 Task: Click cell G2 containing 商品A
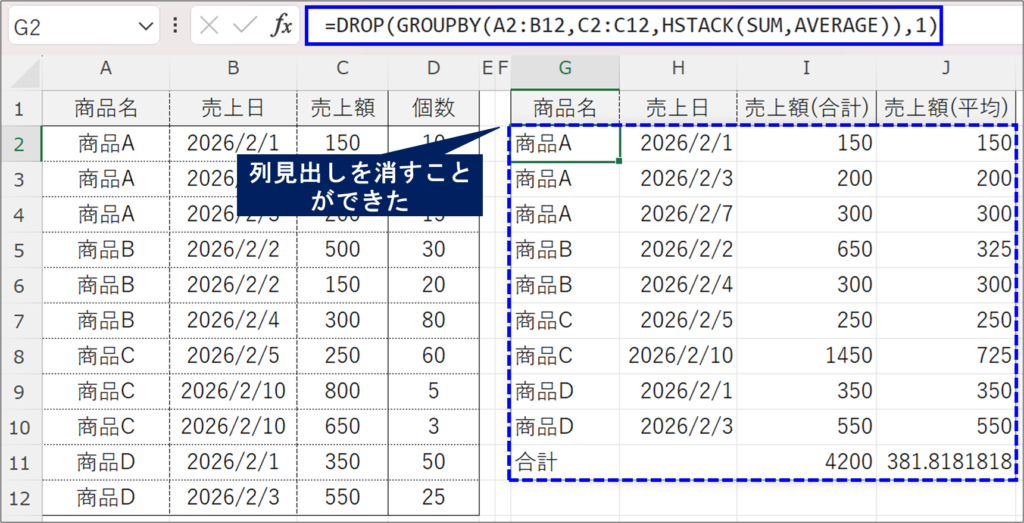(x=565, y=144)
